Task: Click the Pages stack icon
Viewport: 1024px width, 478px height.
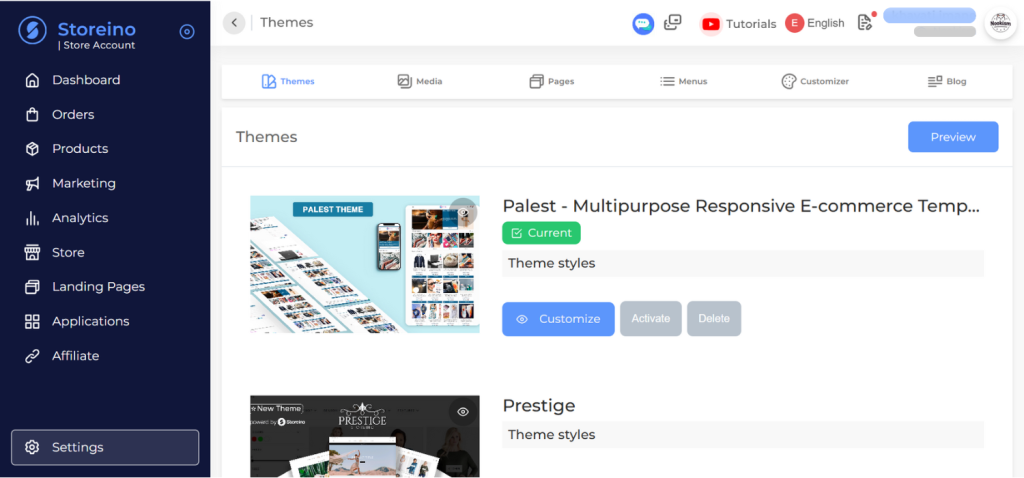Action: click(536, 82)
